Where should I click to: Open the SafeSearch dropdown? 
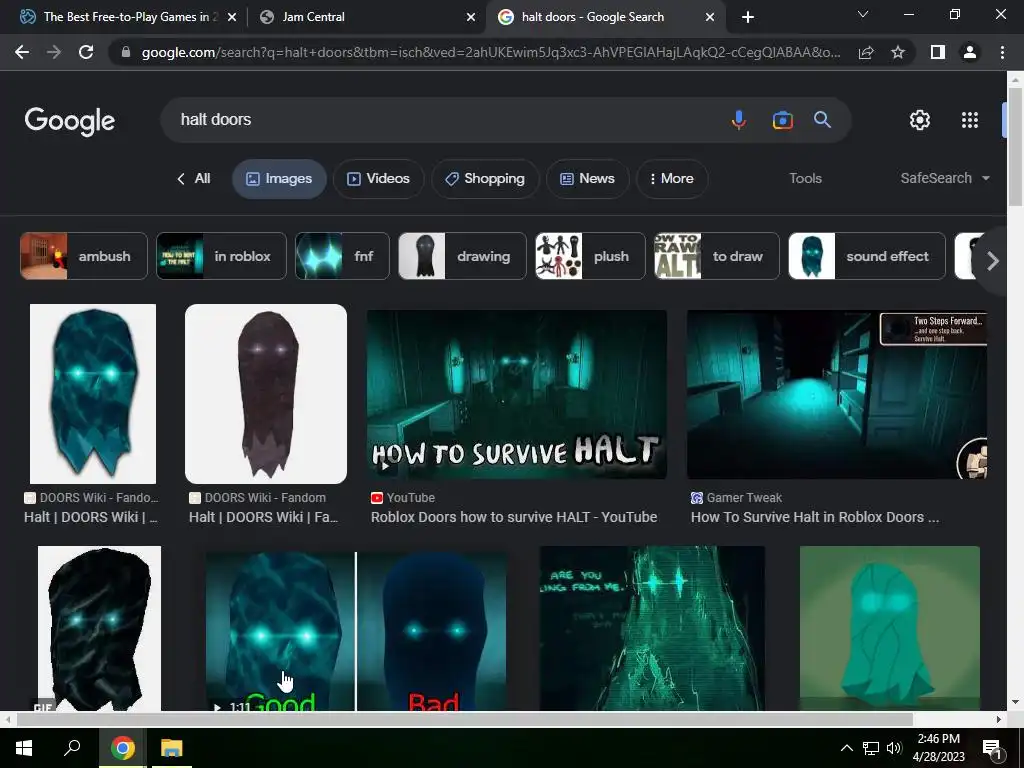click(x=944, y=178)
